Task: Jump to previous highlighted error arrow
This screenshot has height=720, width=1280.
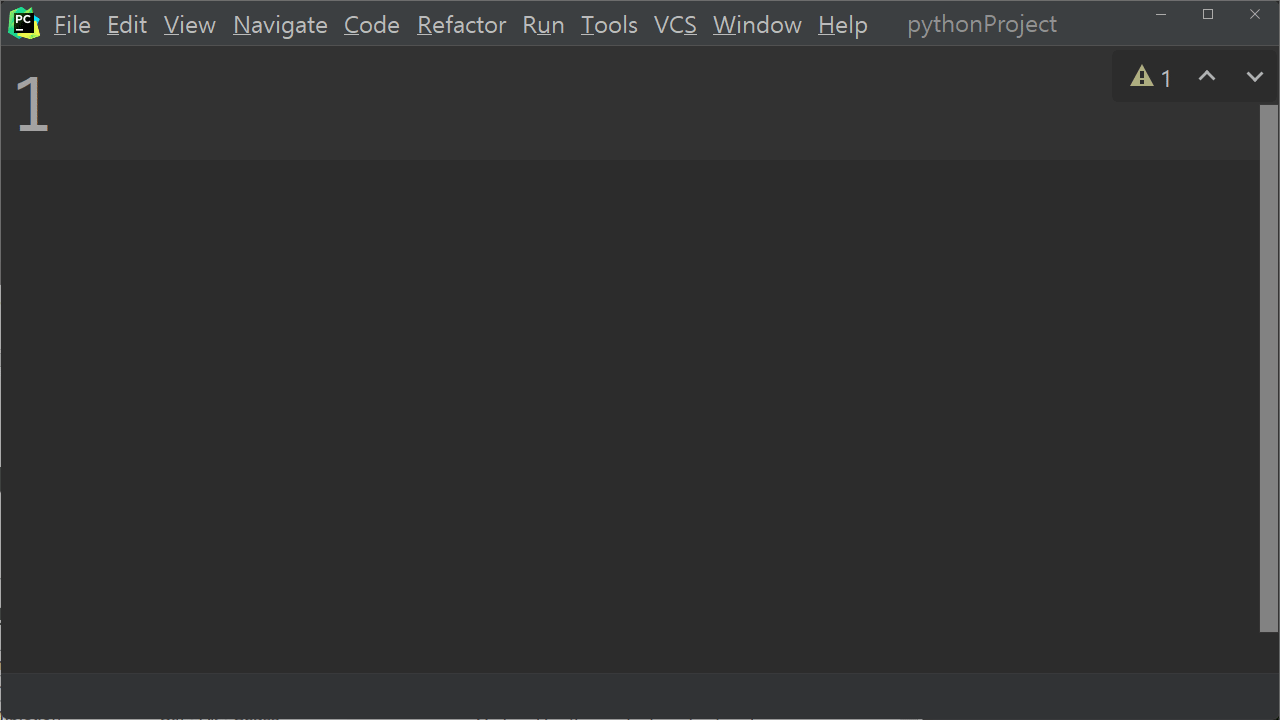Action: [1207, 76]
